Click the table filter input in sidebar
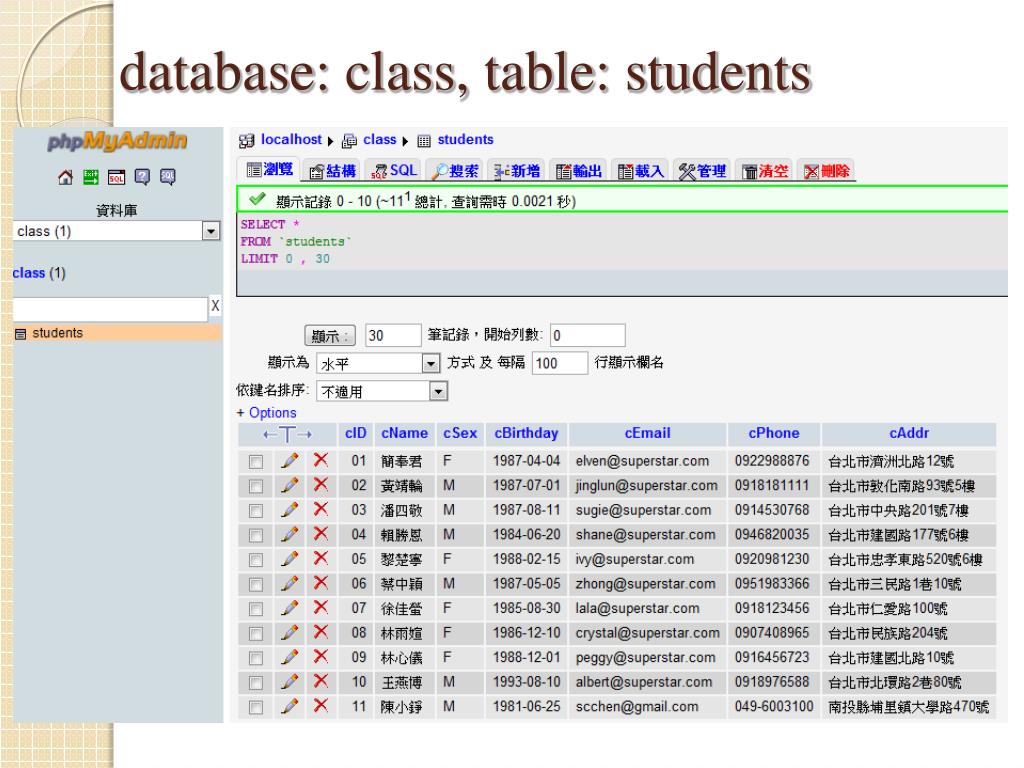The height and width of the screenshot is (768, 1024). (105, 310)
